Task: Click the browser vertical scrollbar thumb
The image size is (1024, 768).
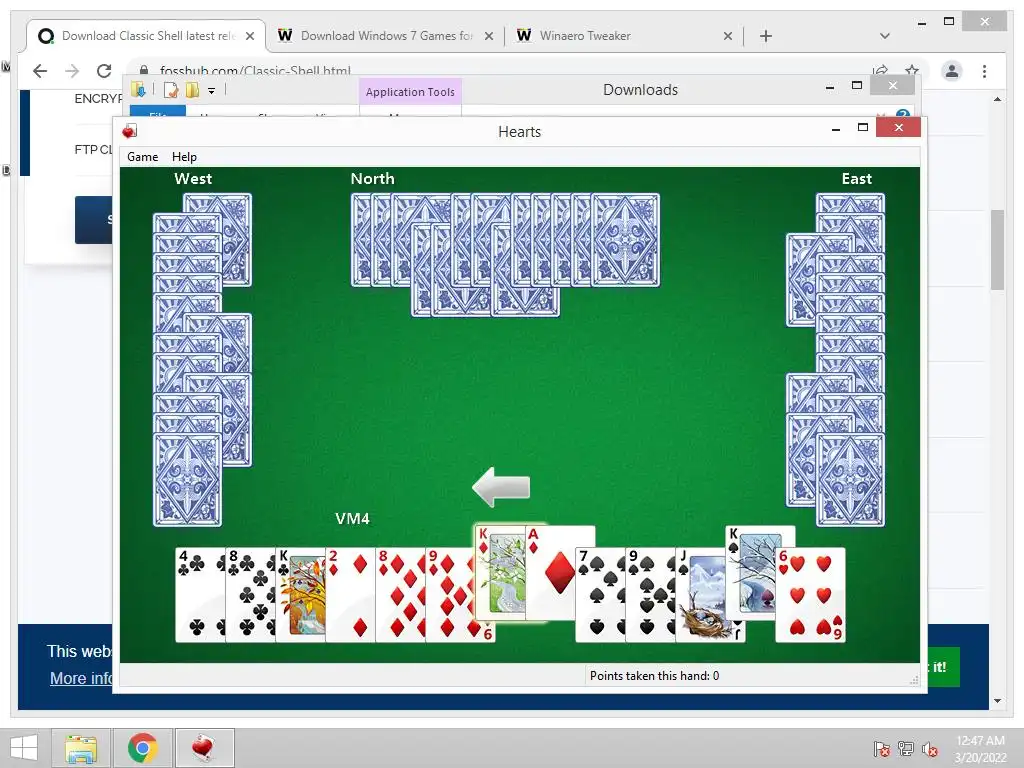Action: tap(997, 249)
